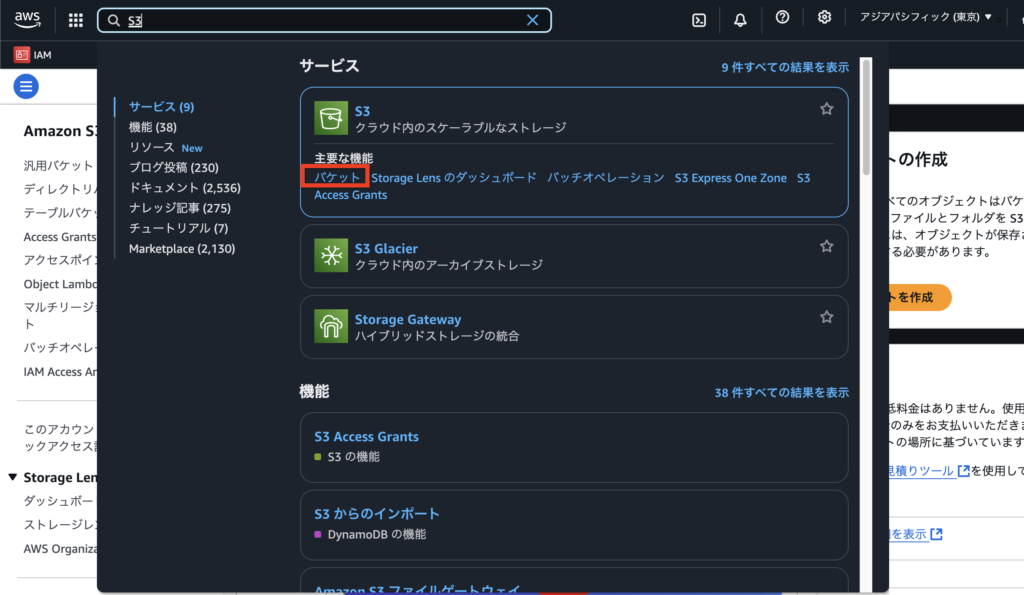Open バッチオペレーション link under S3

click(x=605, y=178)
